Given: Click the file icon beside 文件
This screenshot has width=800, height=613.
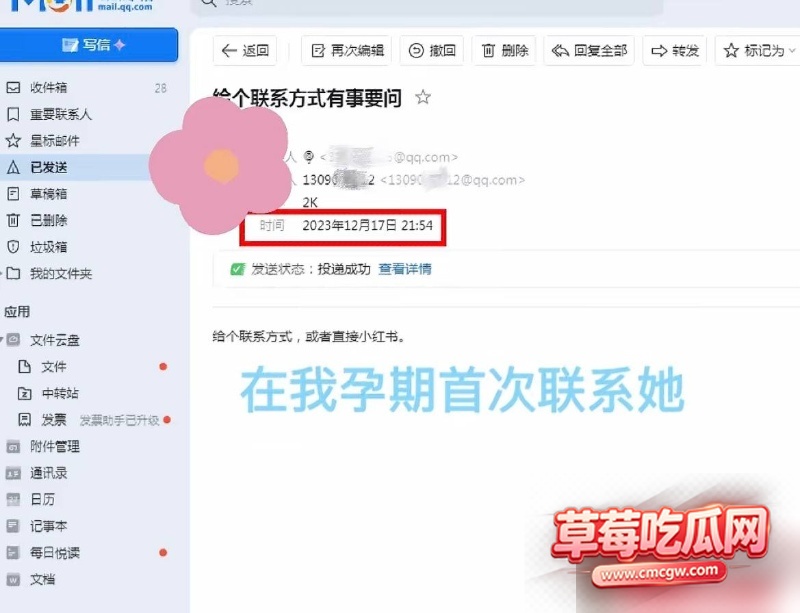Looking at the screenshot, I should click(x=24, y=366).
